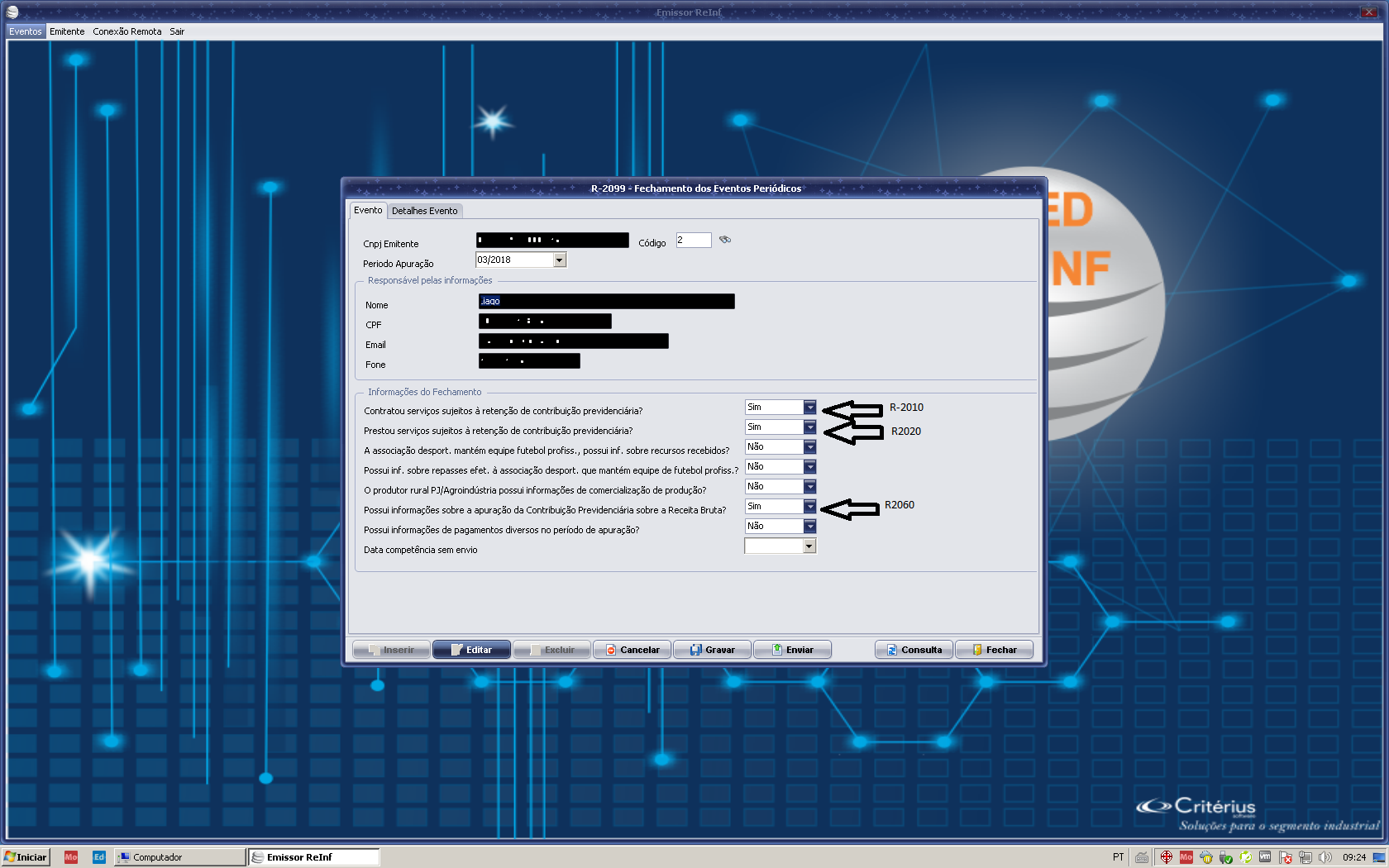
Task: Open dropdown for repasses à associação desport.
Action: (x=809, y=467)
